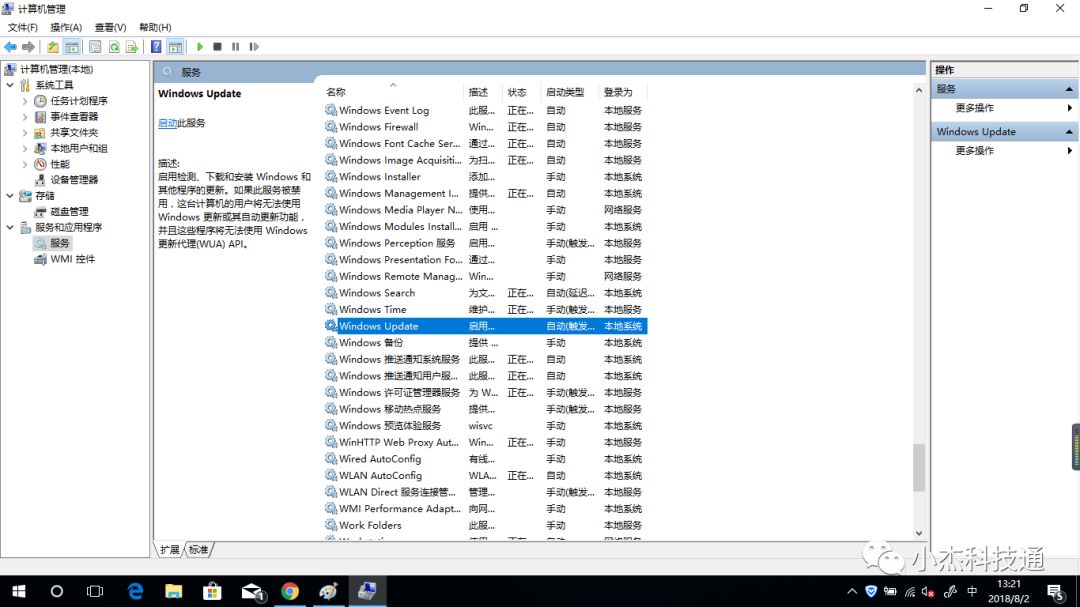This screenshot has height=607, width=1080.
Task: Sort services by the 登录为 column header
Action: coord(623,92)
